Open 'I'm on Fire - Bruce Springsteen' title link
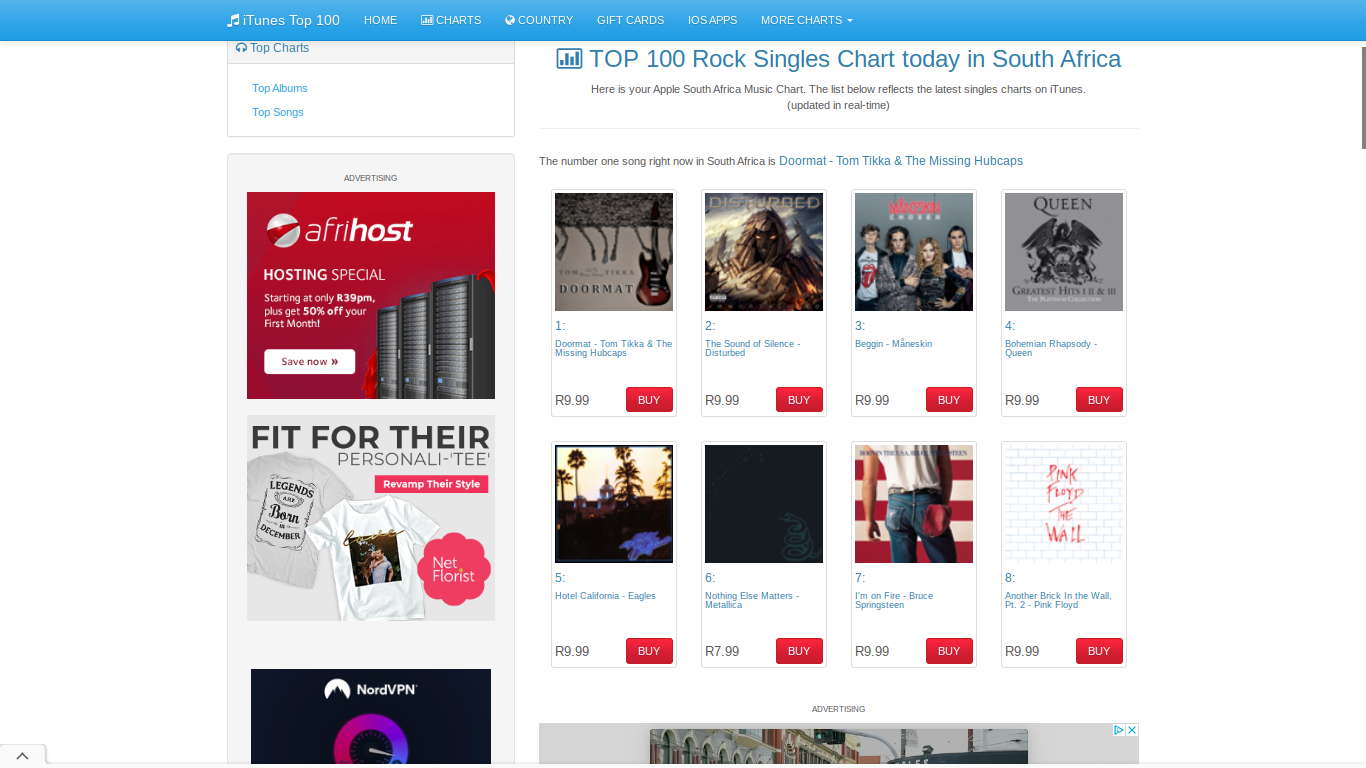The image size is (1366, 768). 894,600
